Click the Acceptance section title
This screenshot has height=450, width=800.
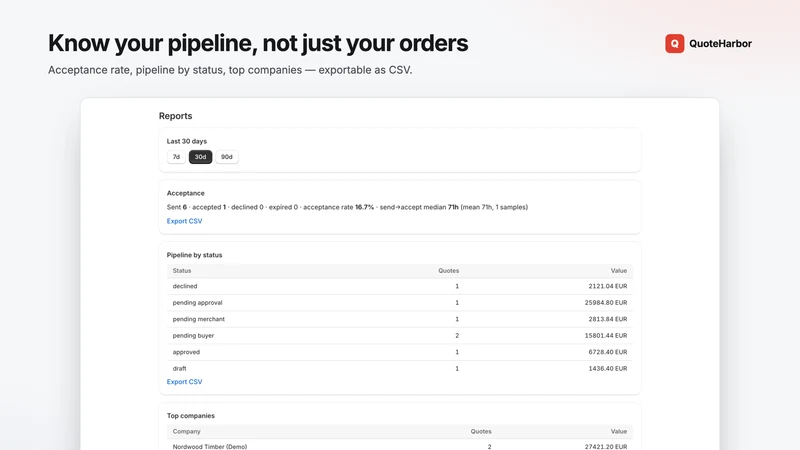[186, 193]
